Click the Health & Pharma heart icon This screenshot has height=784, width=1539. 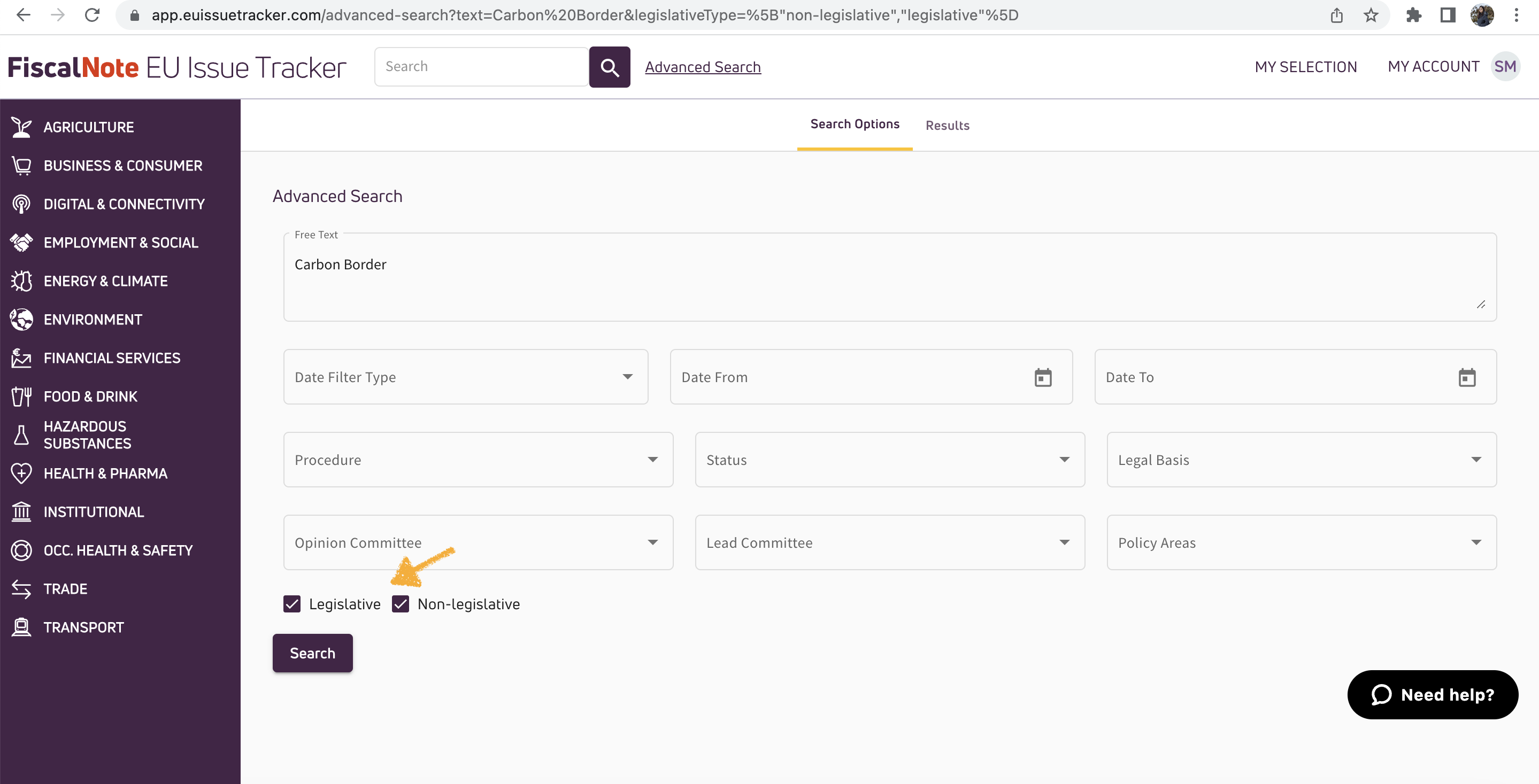pyautogui.click(x=21, y=473)
